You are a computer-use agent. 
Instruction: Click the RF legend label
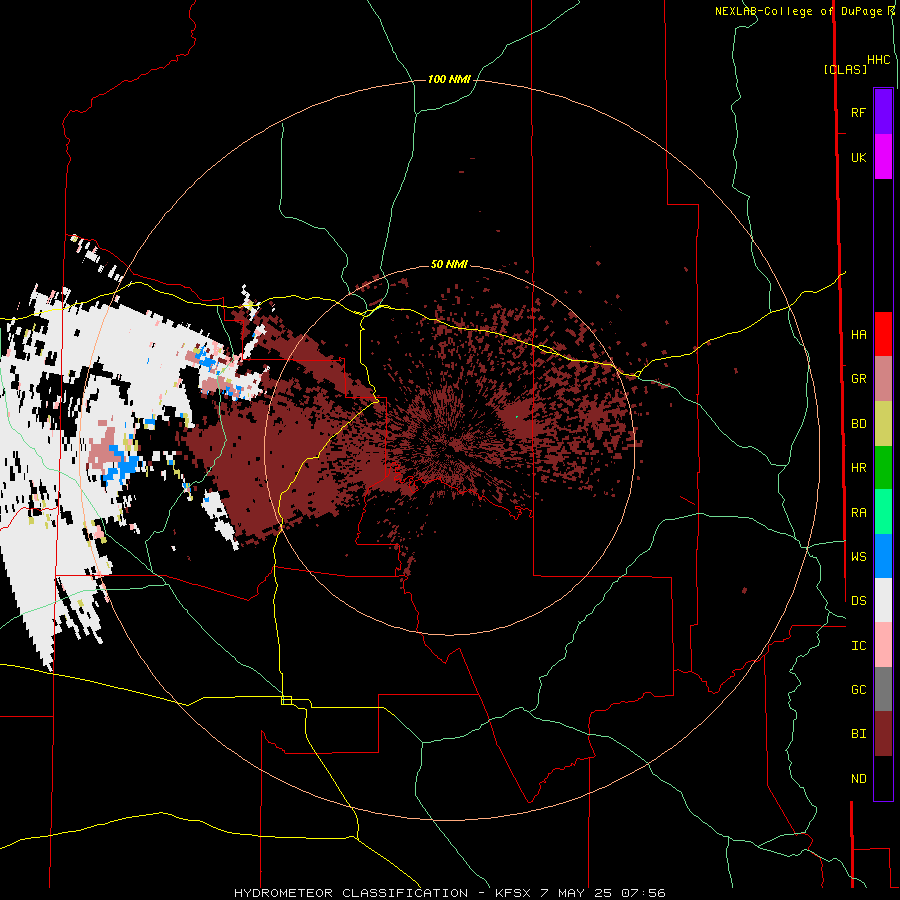click(858, 113)
